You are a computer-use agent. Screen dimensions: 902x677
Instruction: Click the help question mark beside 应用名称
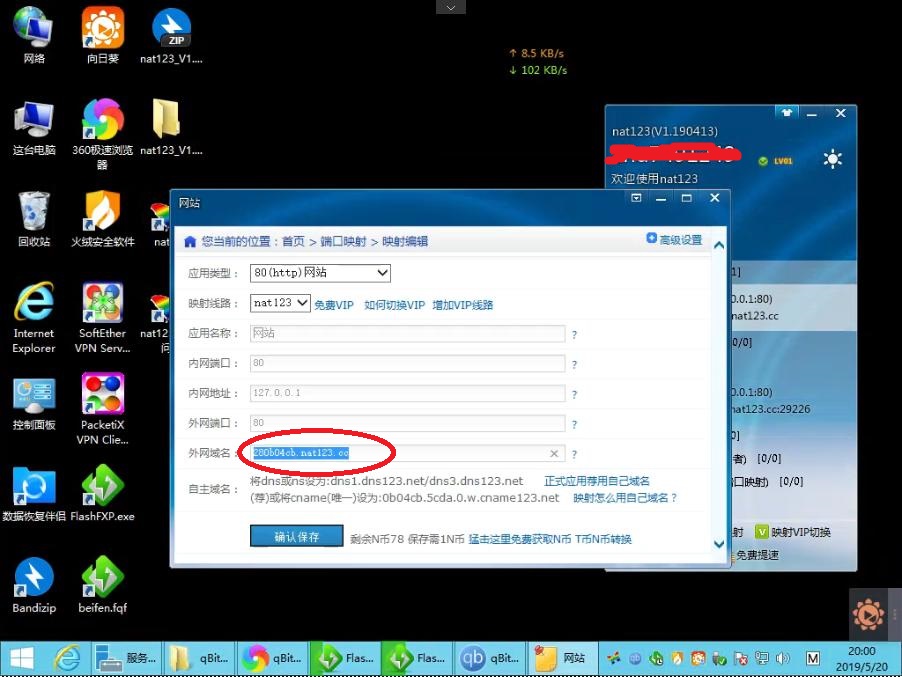pyautogui.click(x=574, y=335)
